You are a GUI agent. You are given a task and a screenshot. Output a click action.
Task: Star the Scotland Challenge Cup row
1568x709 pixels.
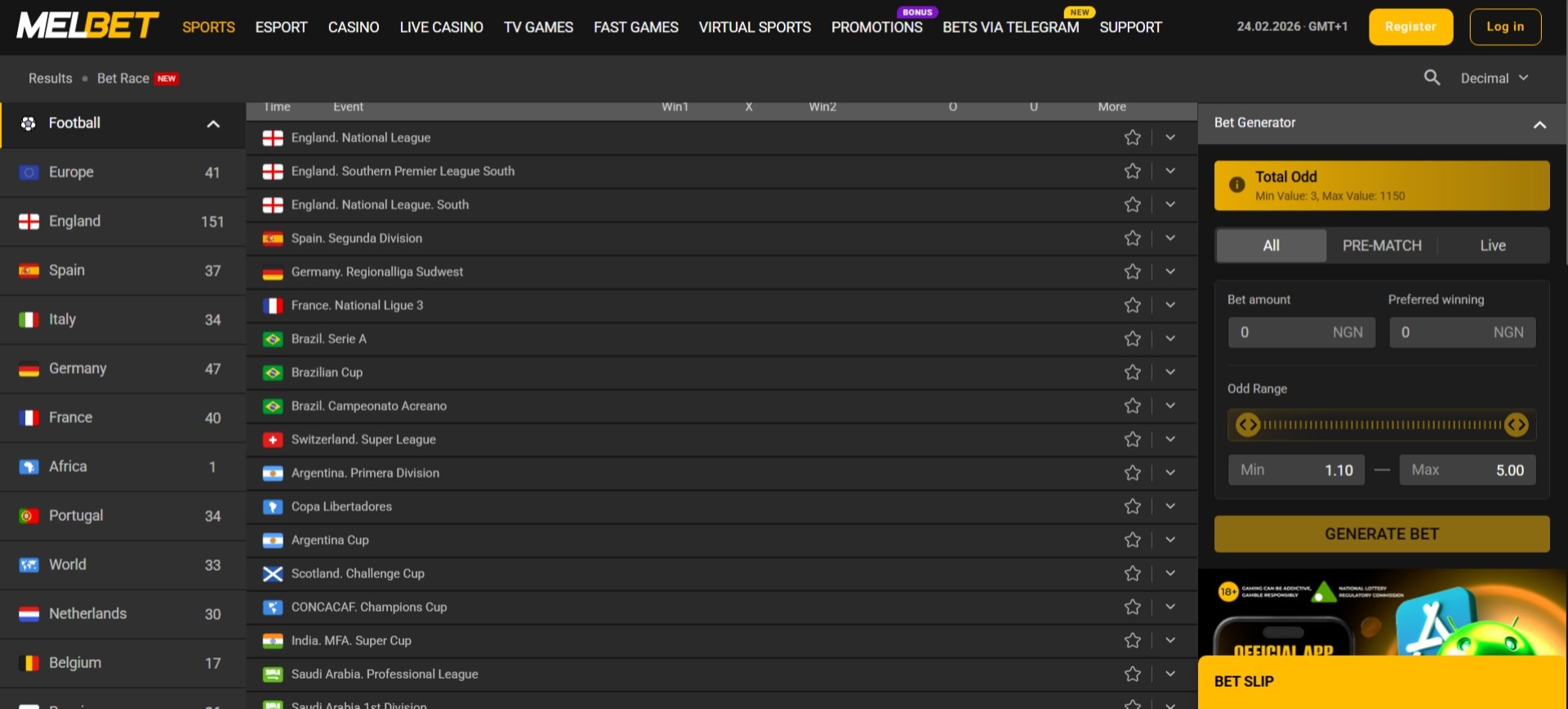[x=1132, y=573]
